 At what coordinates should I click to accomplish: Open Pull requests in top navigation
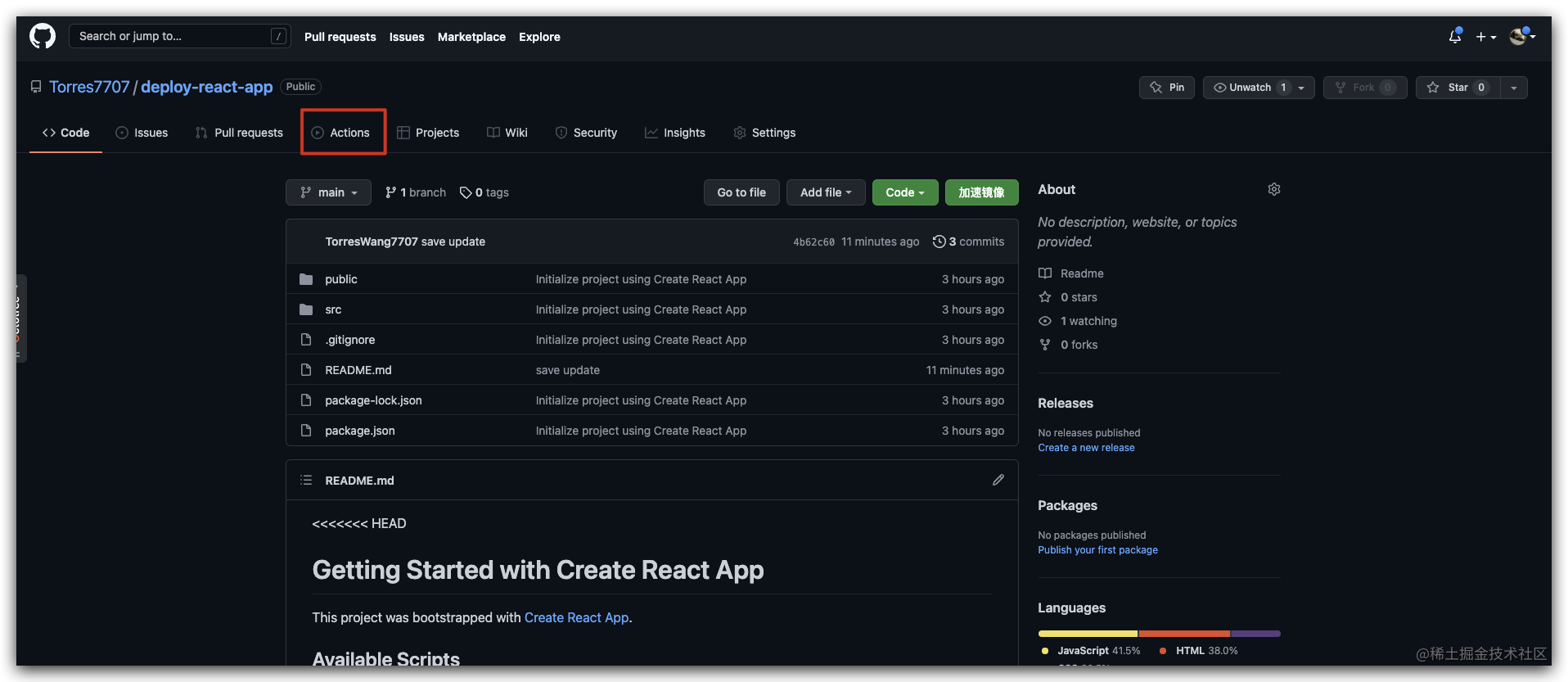click(x=340, y=37)
